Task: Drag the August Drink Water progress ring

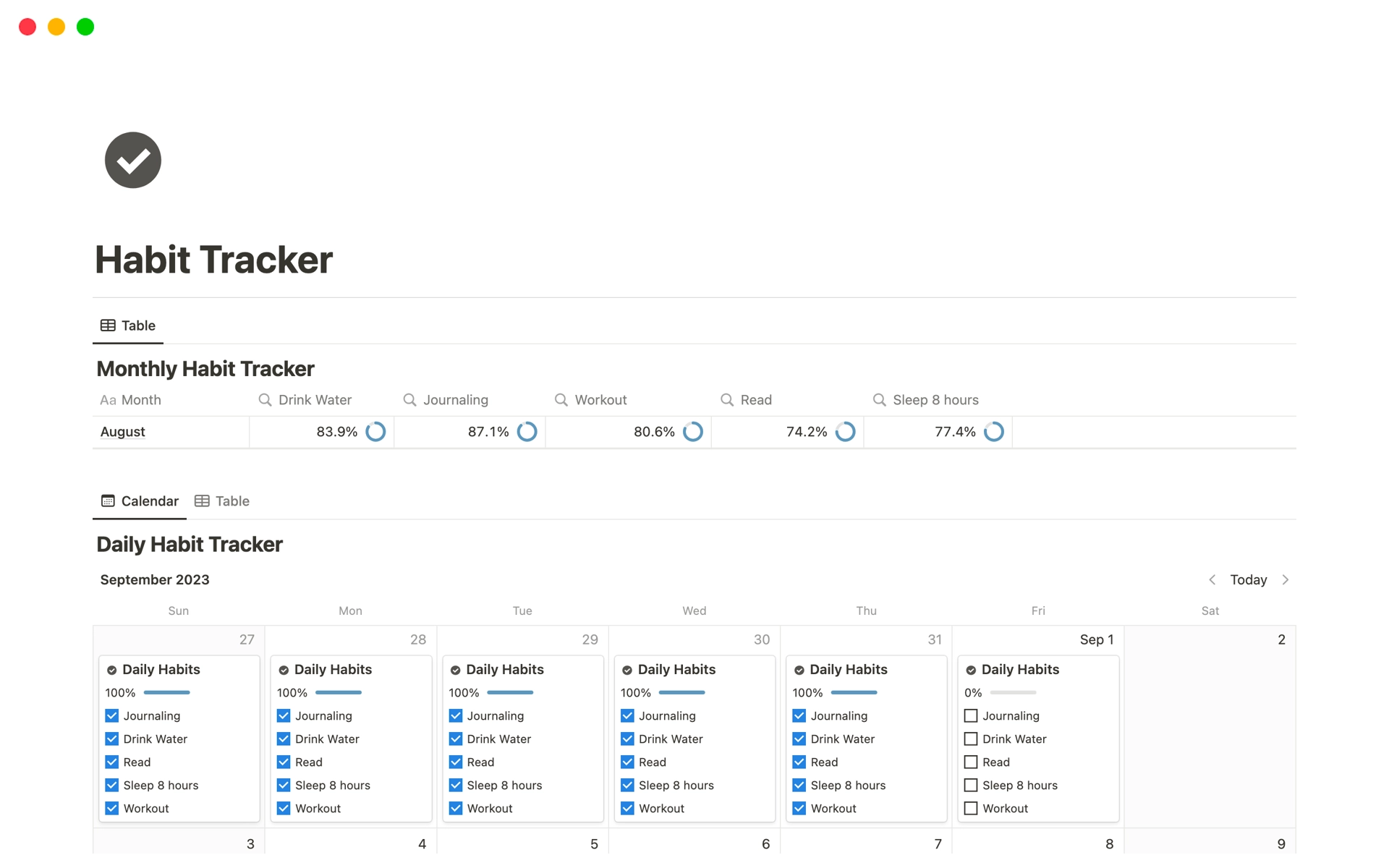Action: pyautogui.click(x=378, y=432)
